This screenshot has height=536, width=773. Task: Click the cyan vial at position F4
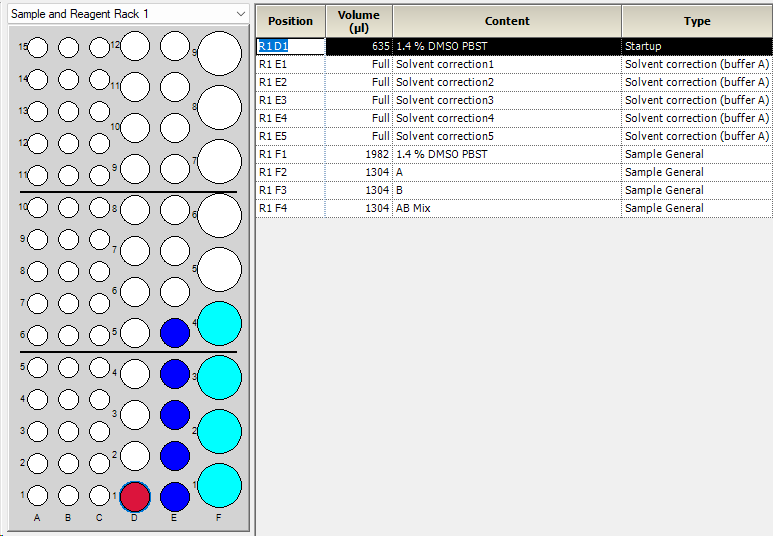pyautogui.click(x=220, y=323)
